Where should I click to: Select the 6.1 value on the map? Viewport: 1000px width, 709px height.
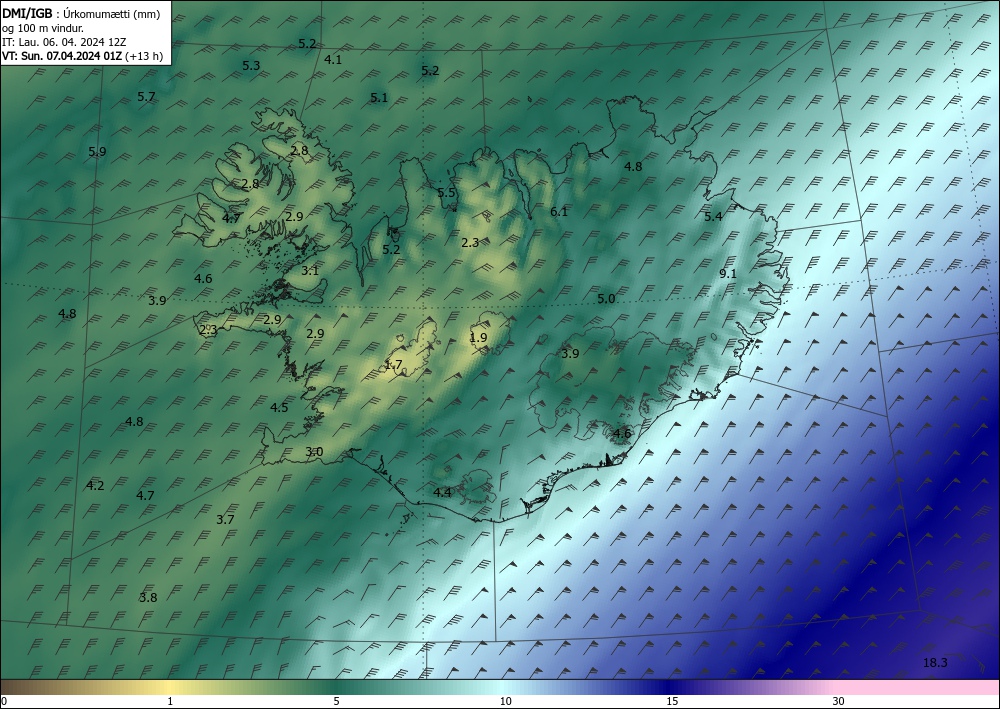click(x=559, y=212)
